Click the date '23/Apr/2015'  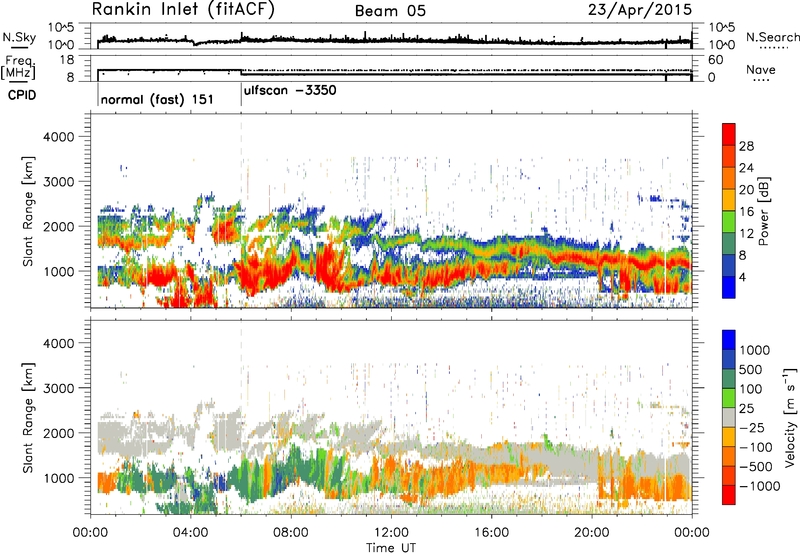640,10
